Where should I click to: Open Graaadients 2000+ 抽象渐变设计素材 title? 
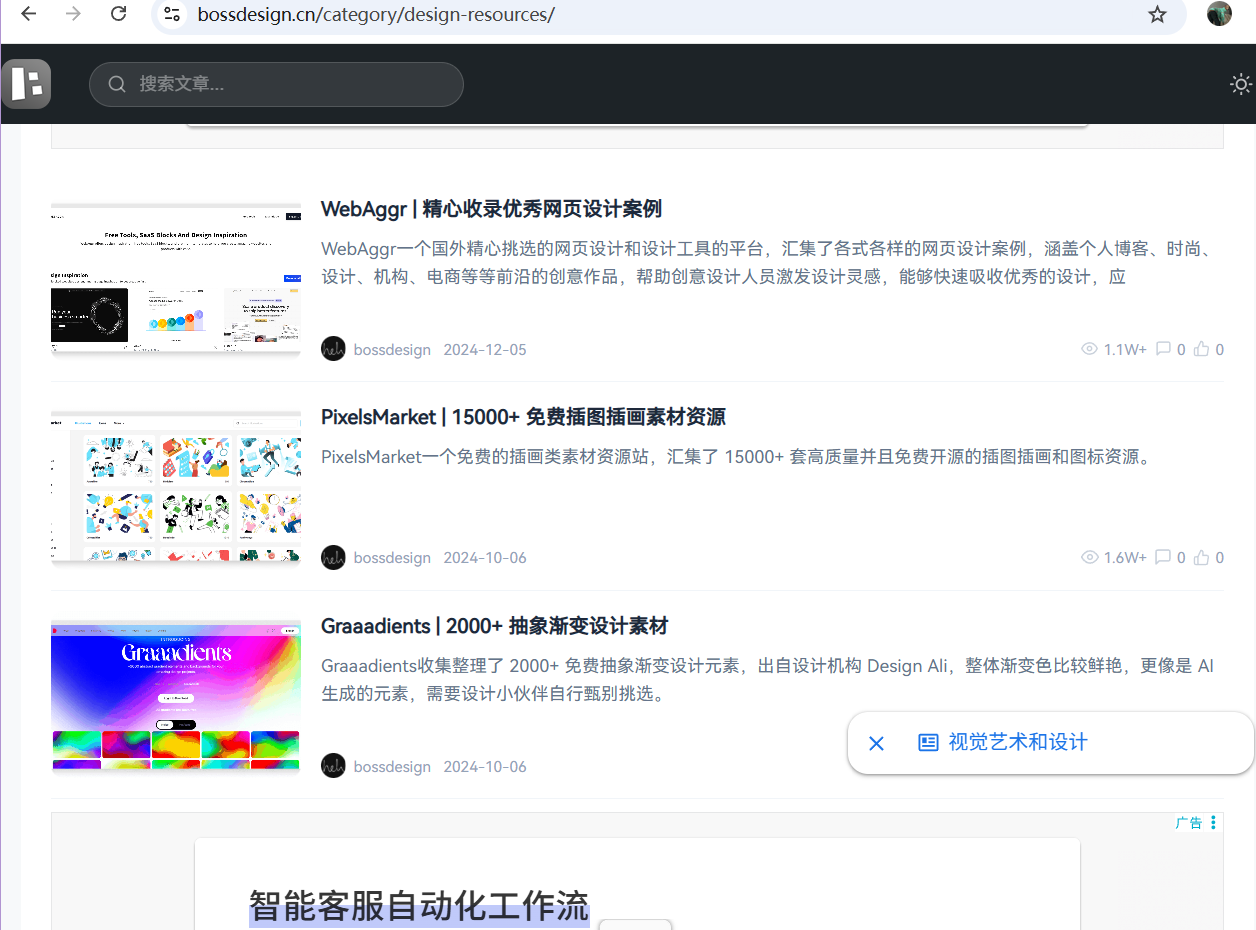point(494,626)
